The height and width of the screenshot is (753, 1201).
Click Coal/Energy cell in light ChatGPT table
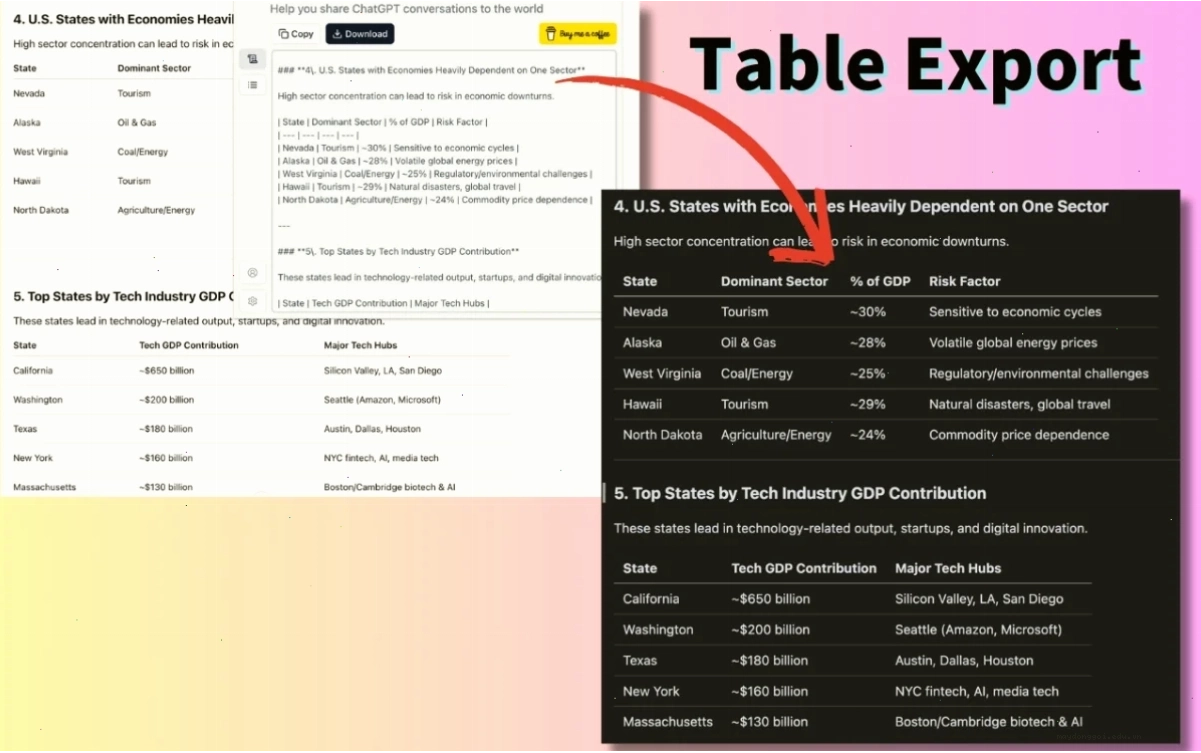[x=143, y=152]
